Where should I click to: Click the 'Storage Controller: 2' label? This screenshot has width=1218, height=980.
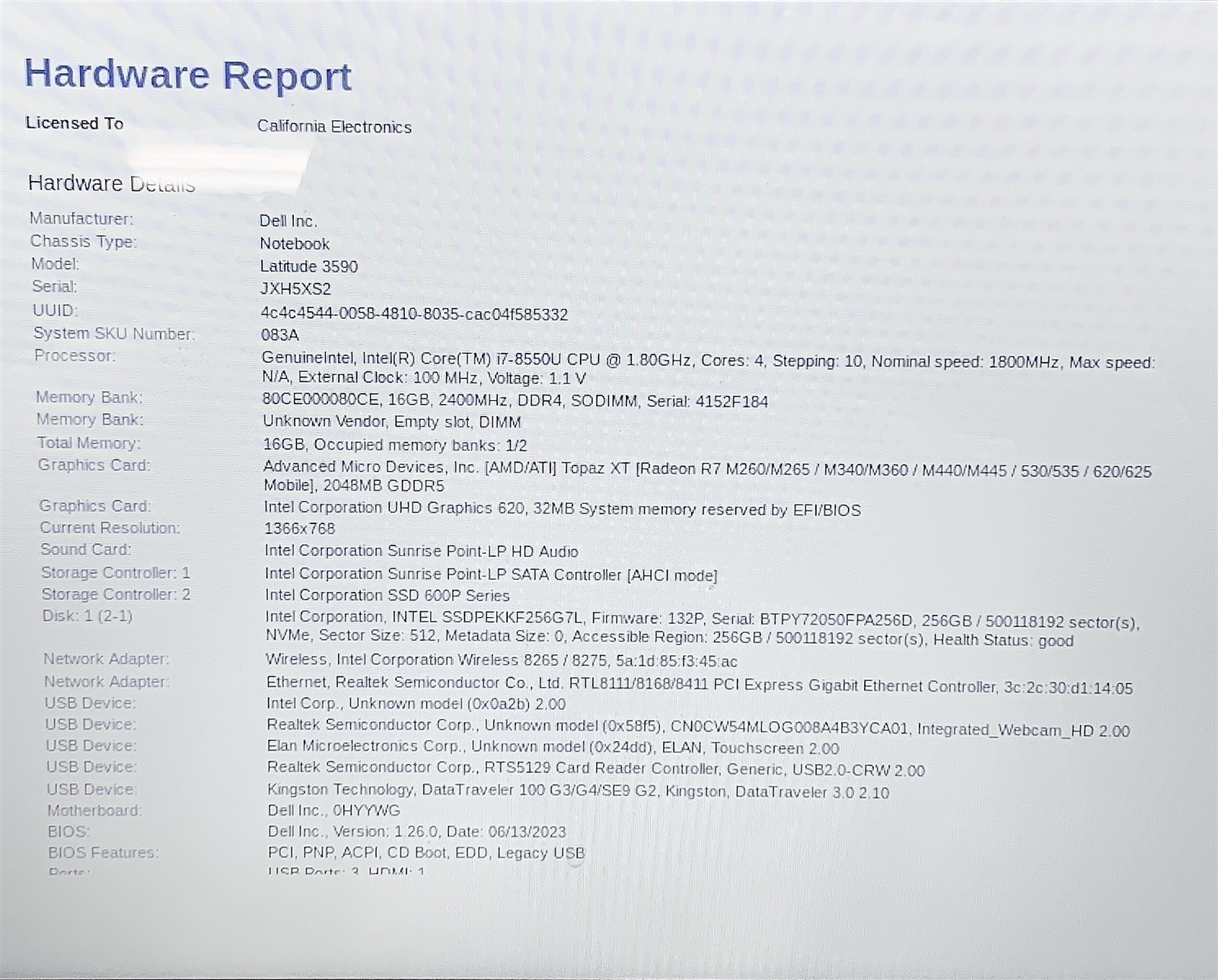(116, 594)
